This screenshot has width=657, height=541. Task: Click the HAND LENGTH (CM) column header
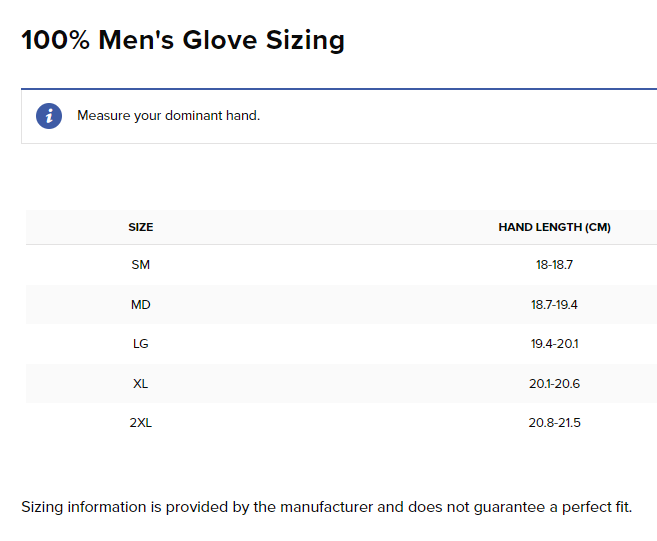point(554,227)
